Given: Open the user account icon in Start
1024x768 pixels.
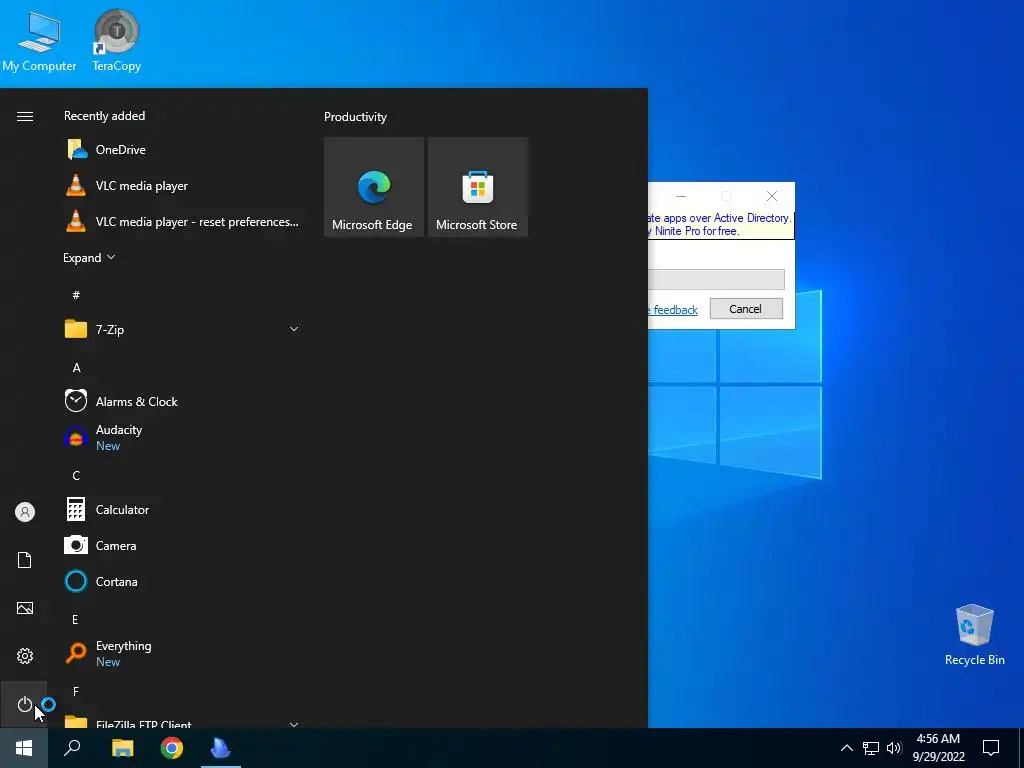Looking at the screenshot, I should click(25, 512).
